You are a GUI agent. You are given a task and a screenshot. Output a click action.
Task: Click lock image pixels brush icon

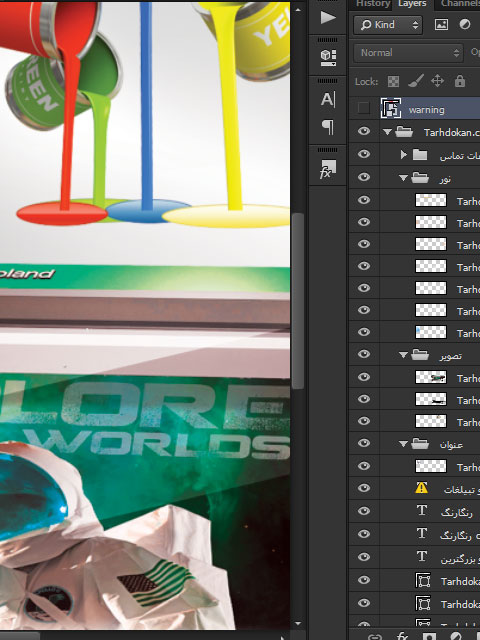pos(416,81)
